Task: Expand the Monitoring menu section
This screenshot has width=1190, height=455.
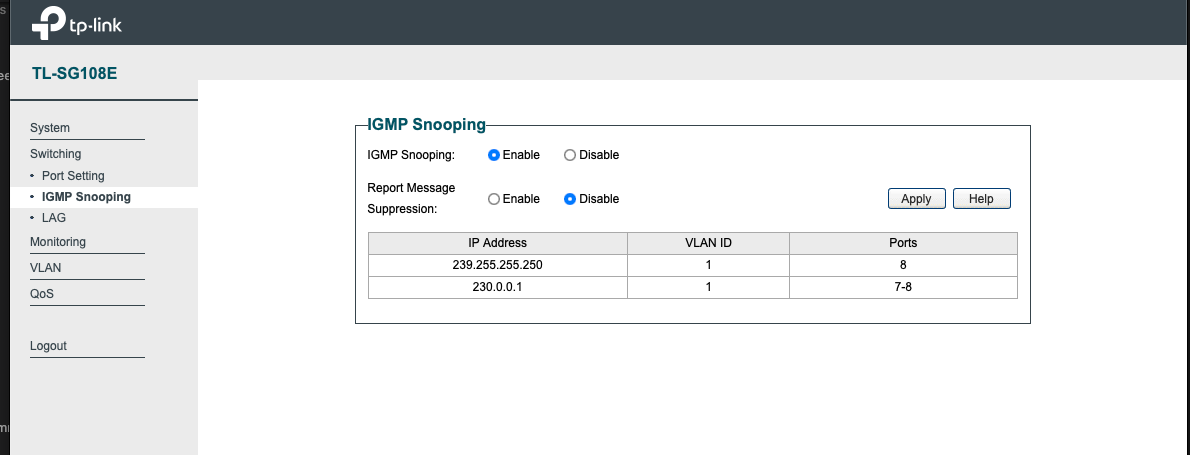Action: (x=58, y=242)
